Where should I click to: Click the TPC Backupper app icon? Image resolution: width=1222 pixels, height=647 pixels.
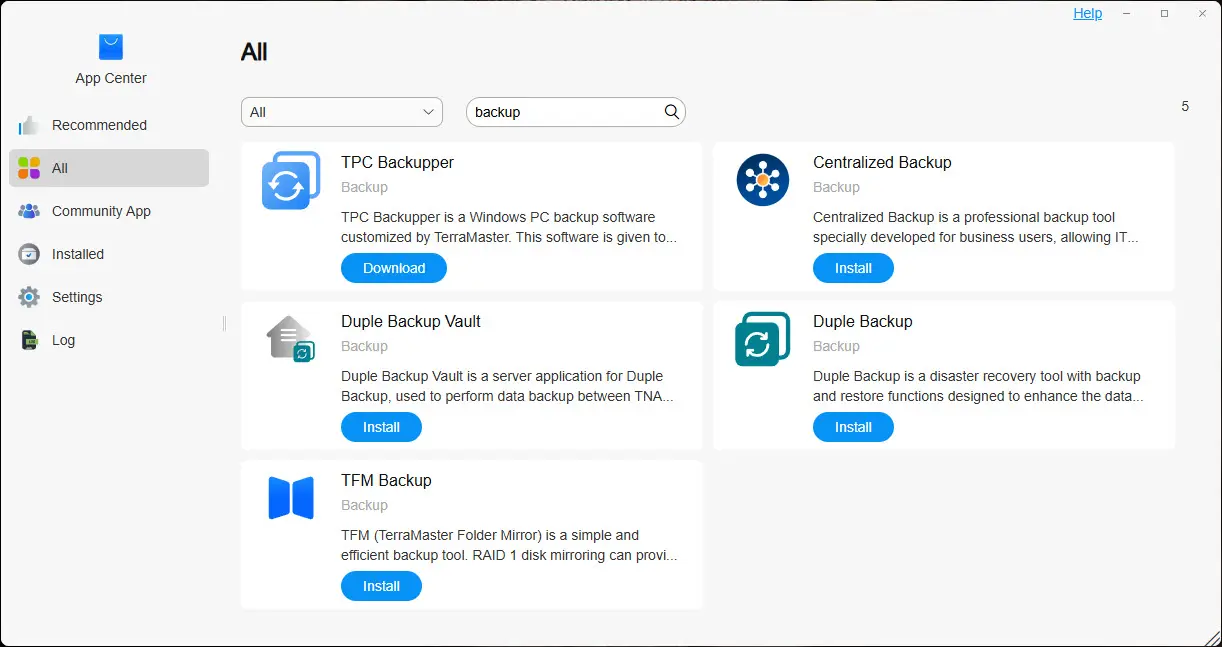(290, 181)
